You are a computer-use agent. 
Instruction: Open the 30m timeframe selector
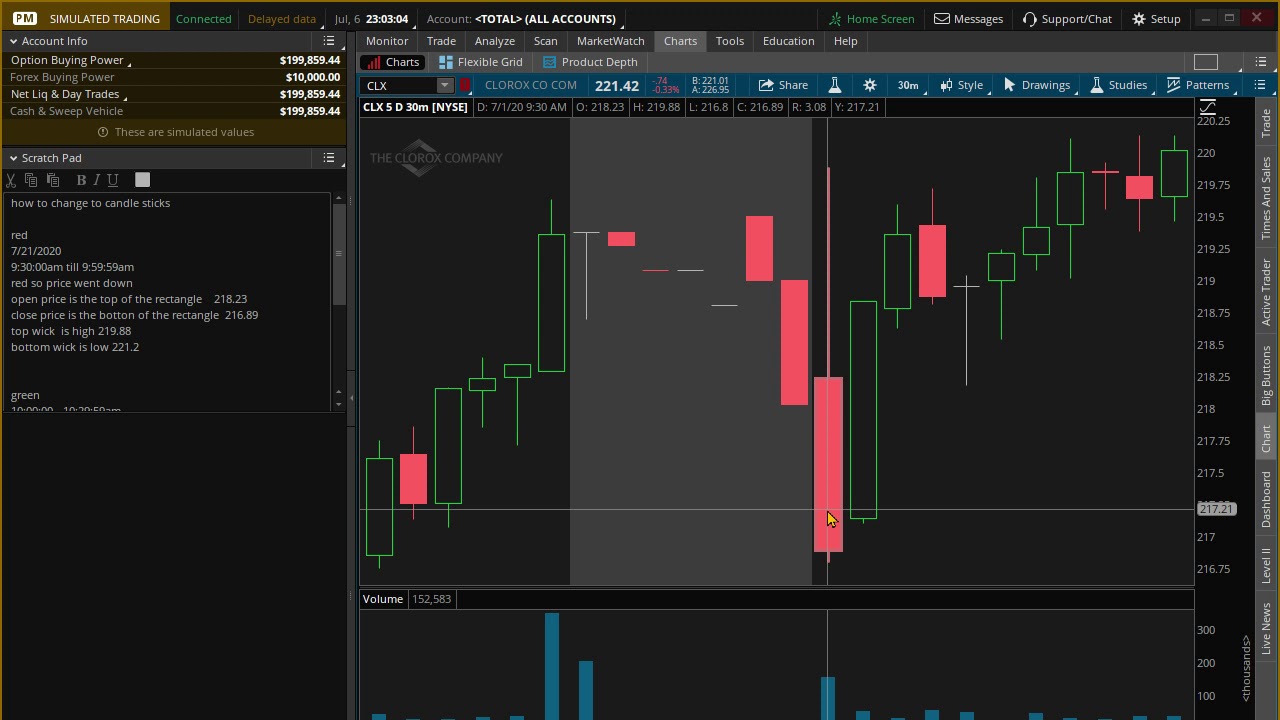(910, 85)
